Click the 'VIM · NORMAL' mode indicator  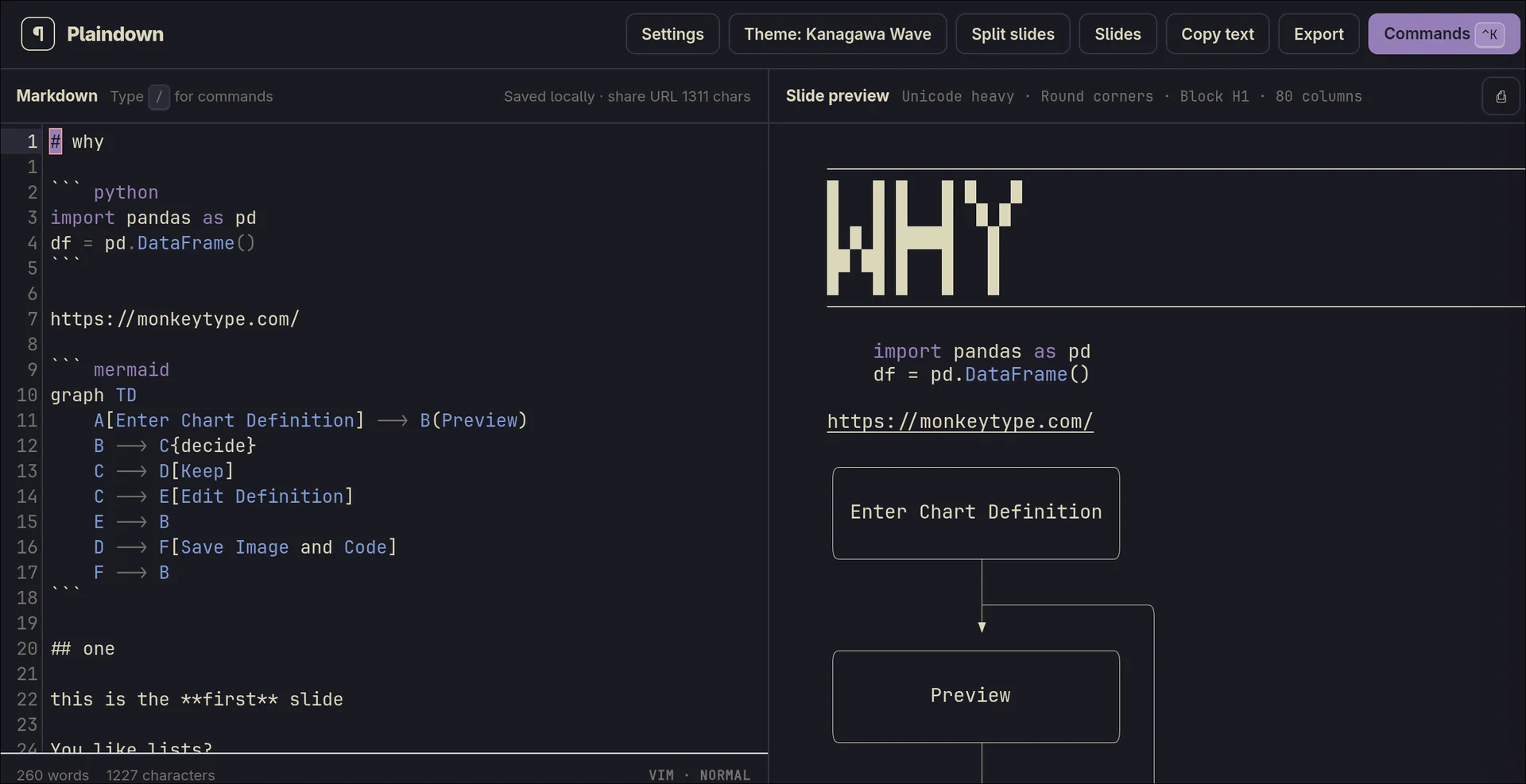pyautogui.click(x=699, y=774)
